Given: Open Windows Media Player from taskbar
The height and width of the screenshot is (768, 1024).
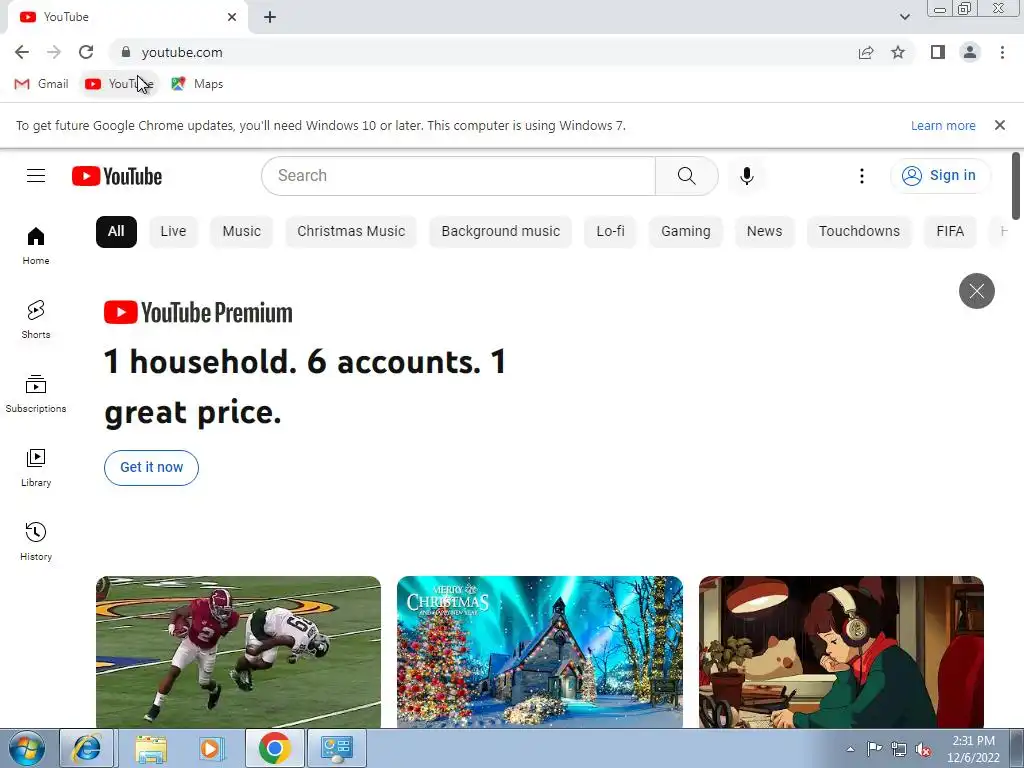Looking at the screenshot, I should 211,748.
